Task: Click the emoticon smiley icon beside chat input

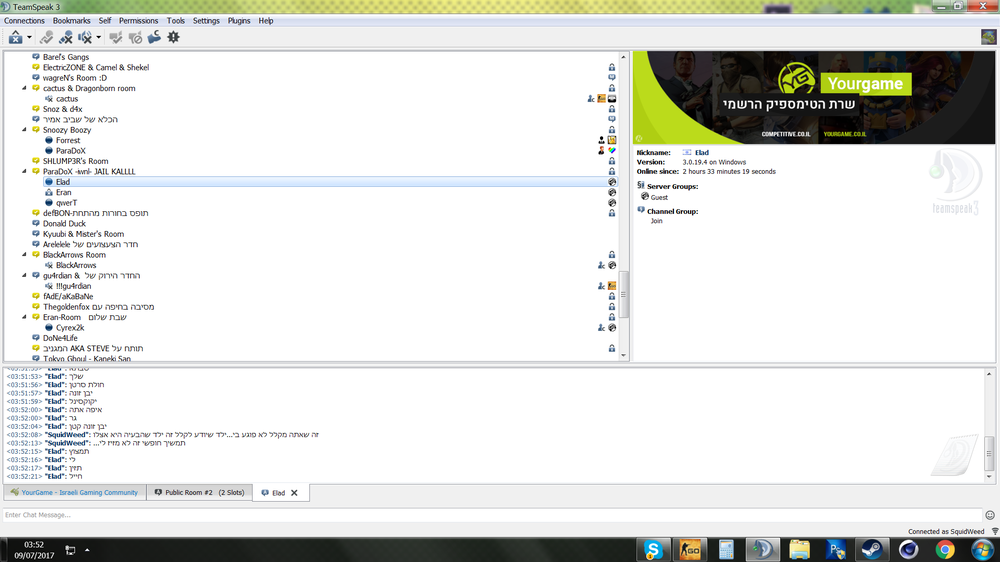Action: pos(990,515)
